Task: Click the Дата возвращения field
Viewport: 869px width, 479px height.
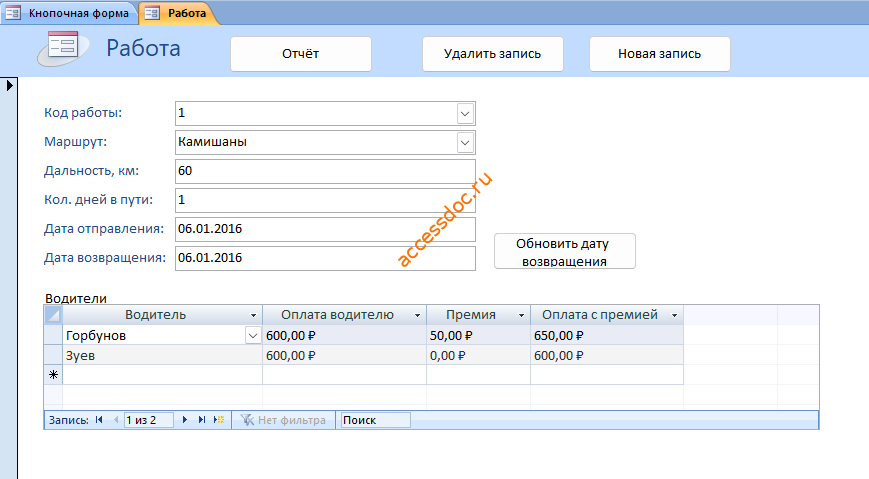Action: 325,258
